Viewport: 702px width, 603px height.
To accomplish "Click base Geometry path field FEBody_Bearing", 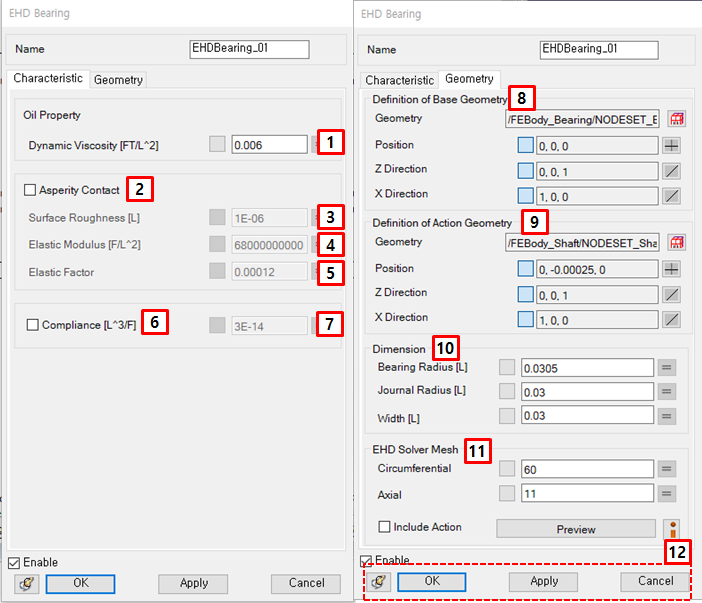I will click(x=582, y=119).
